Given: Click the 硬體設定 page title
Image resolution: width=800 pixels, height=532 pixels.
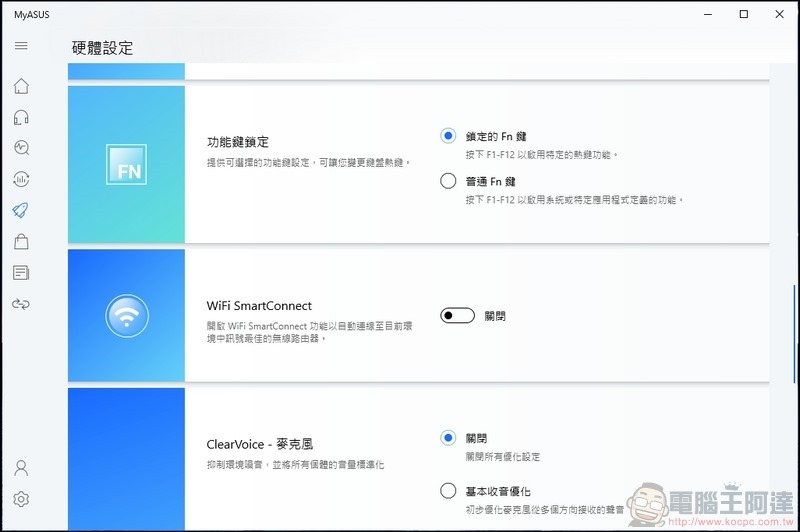Looking at the screenshot, I should [x=103, y=48].
